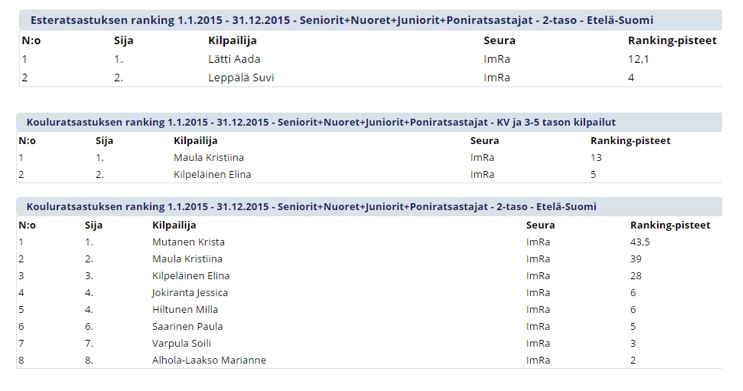The height and width of the screenshot is (391, 743).
Task: Click Ranking-pisteet header in first table
Action: 672,40
